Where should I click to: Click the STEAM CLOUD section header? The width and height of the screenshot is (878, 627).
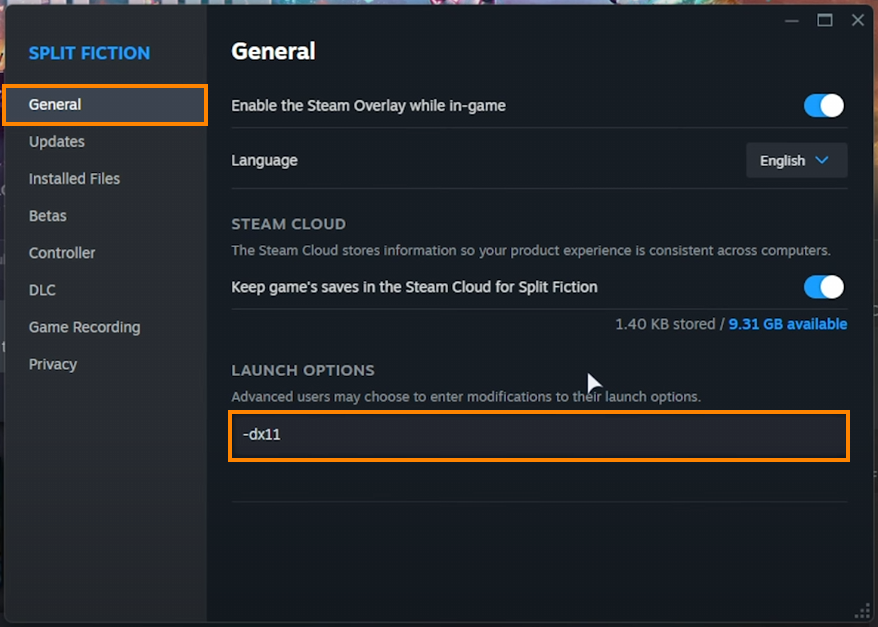pos(288,224)
